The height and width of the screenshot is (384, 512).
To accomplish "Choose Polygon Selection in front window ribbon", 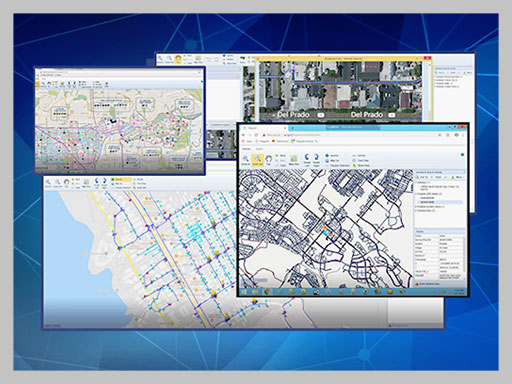I will [337, 165].
